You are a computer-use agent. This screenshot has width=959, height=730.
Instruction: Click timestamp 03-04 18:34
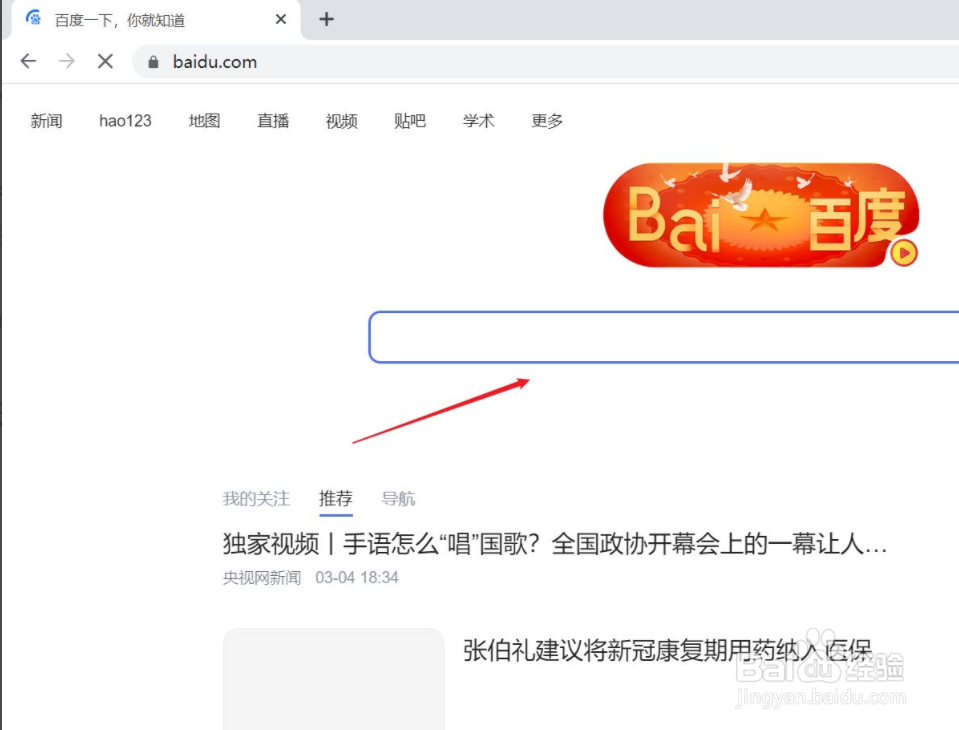(x=357, y=578)
